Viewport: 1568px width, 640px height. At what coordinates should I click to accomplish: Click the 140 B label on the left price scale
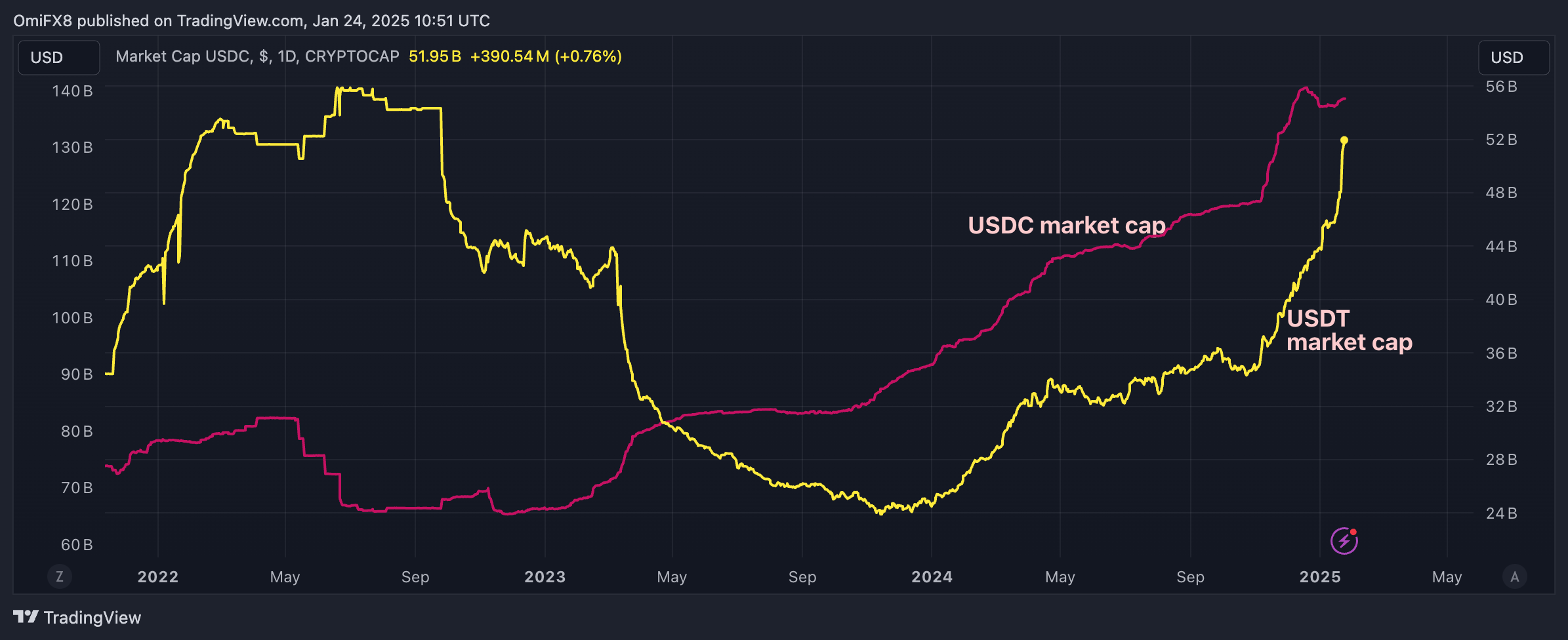72,90
